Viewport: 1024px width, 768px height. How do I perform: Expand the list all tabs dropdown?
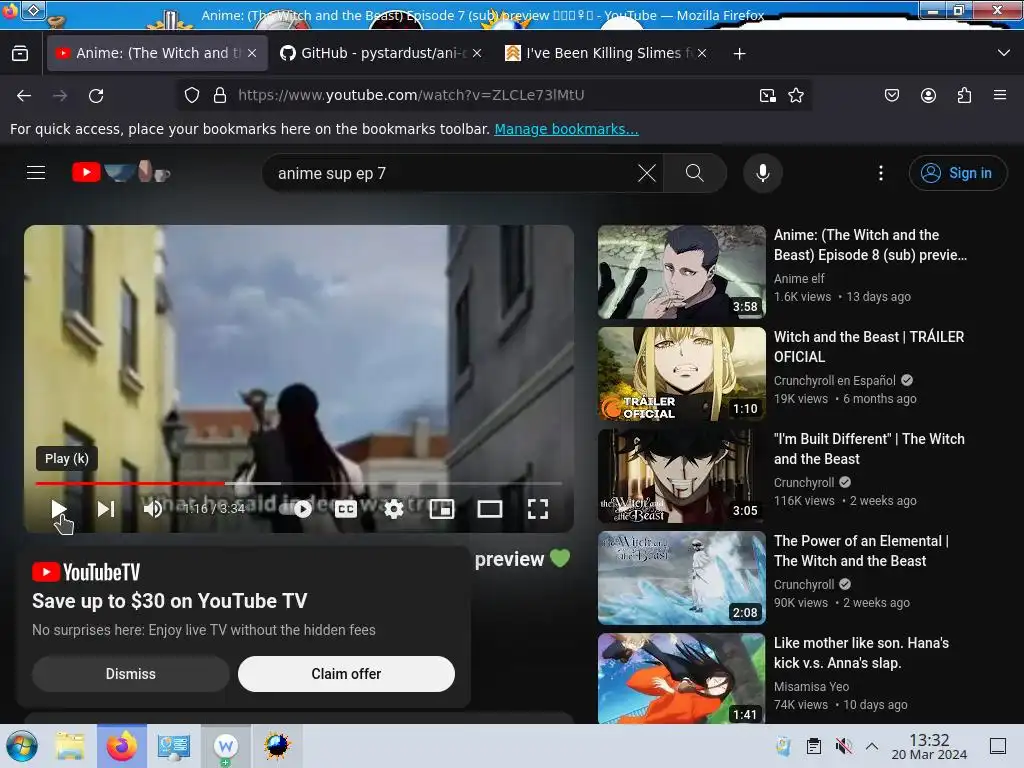coord(1004,53)
